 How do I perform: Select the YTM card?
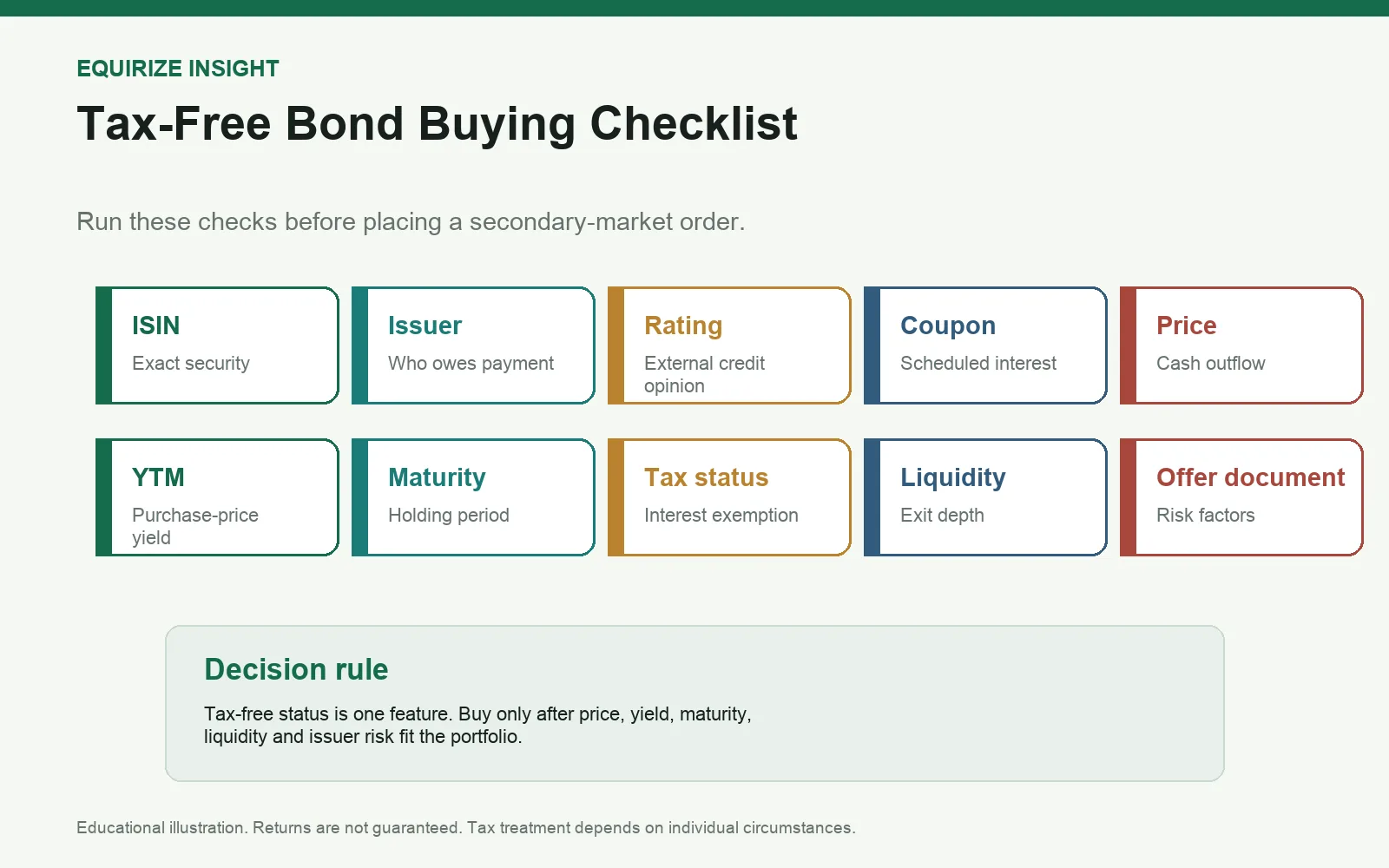(217, 497)
